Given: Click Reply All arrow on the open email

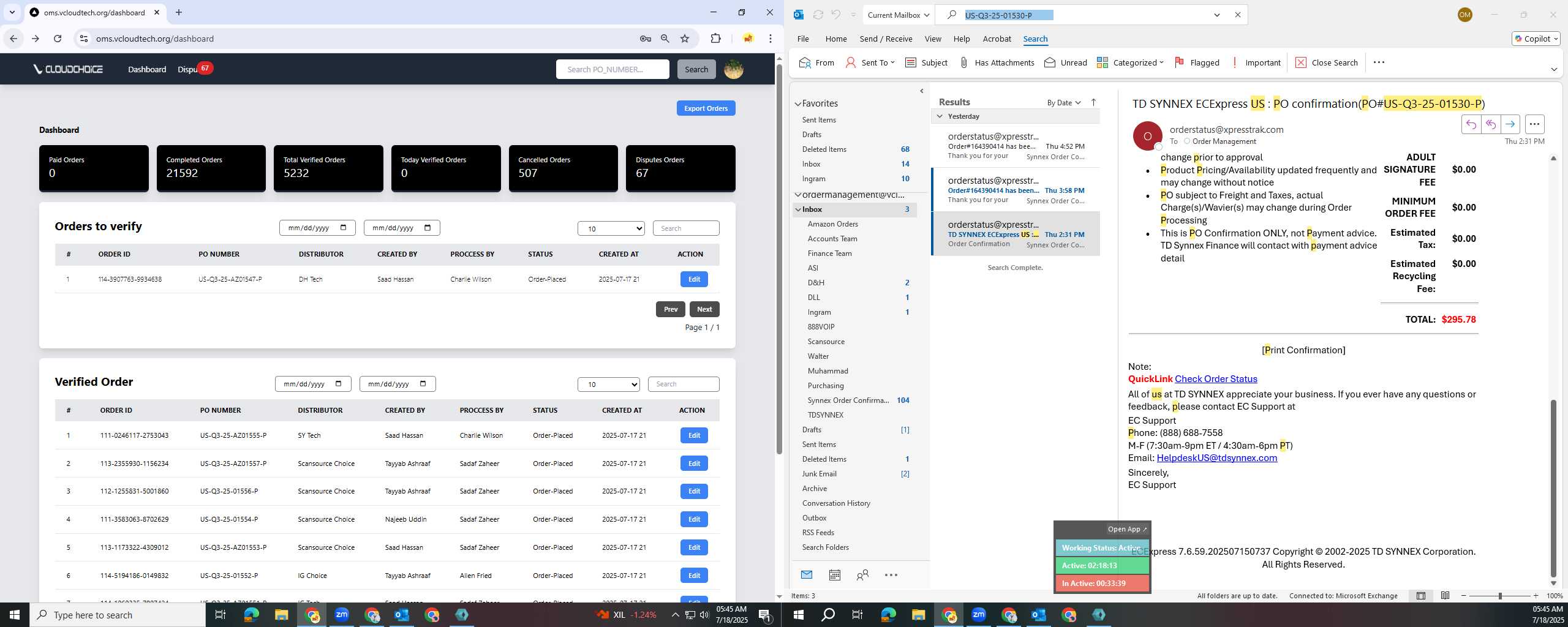Looking at the screenshot, I should pyautogui.click(x=1491, y=124).
